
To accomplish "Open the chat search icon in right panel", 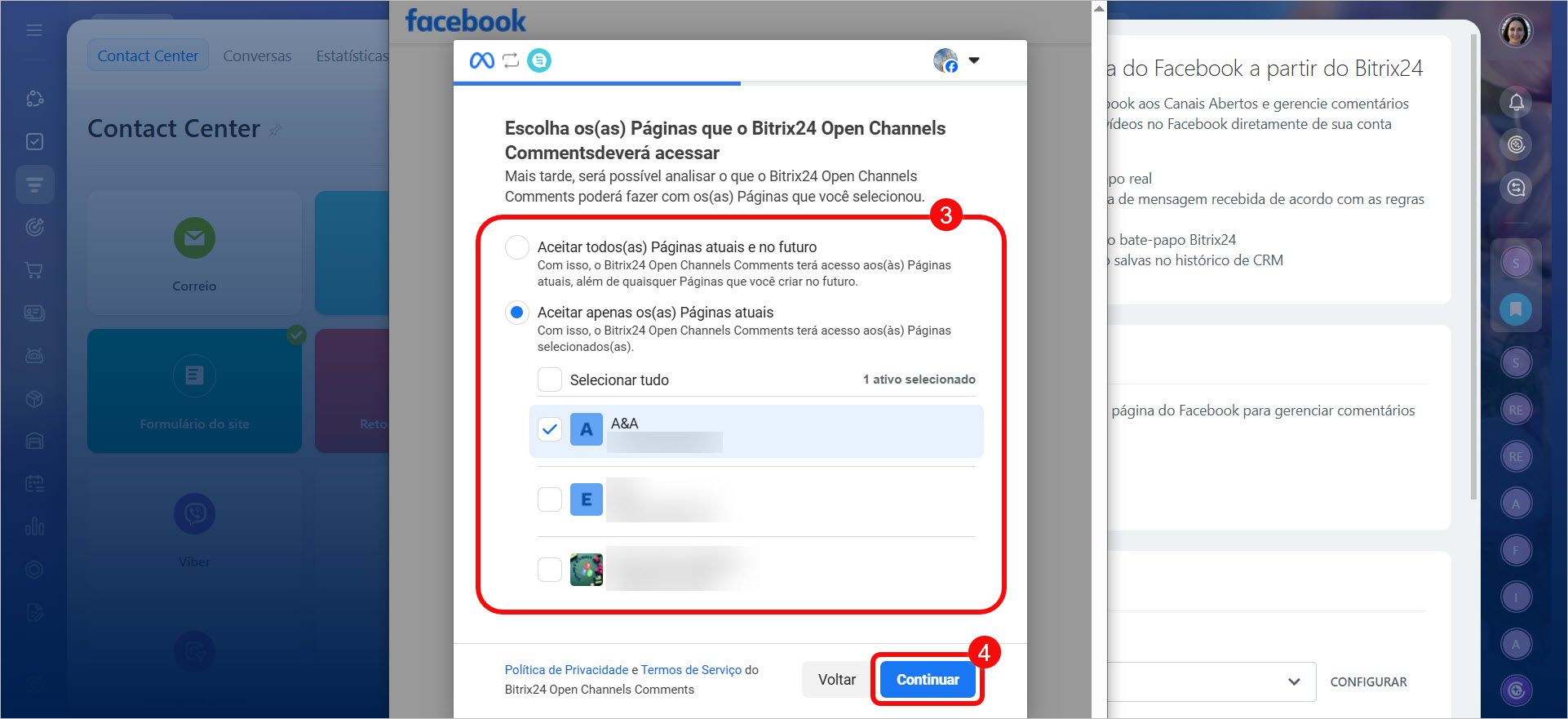I will [1516, 188].
